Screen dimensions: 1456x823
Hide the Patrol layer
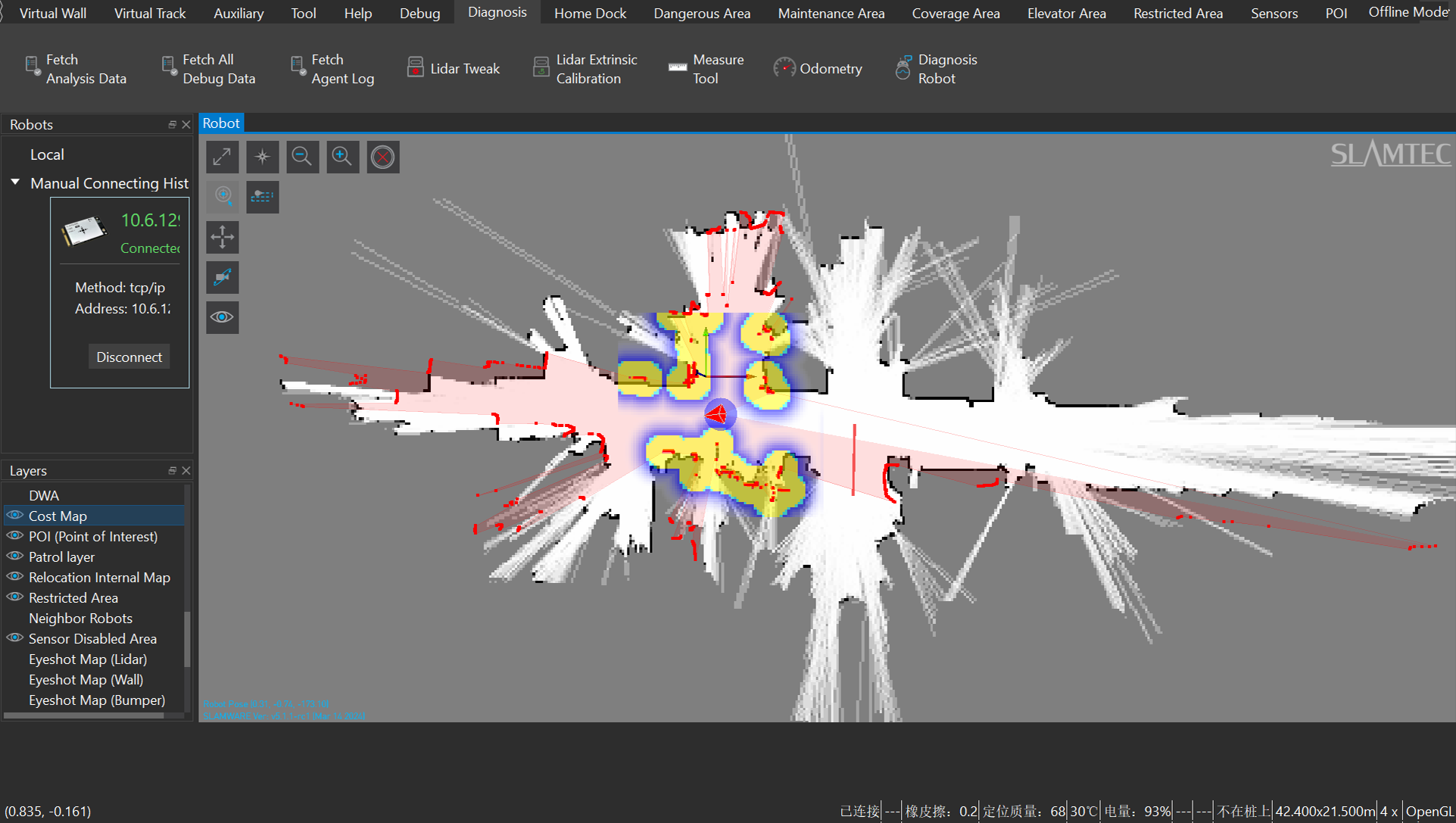pos(14,556)
